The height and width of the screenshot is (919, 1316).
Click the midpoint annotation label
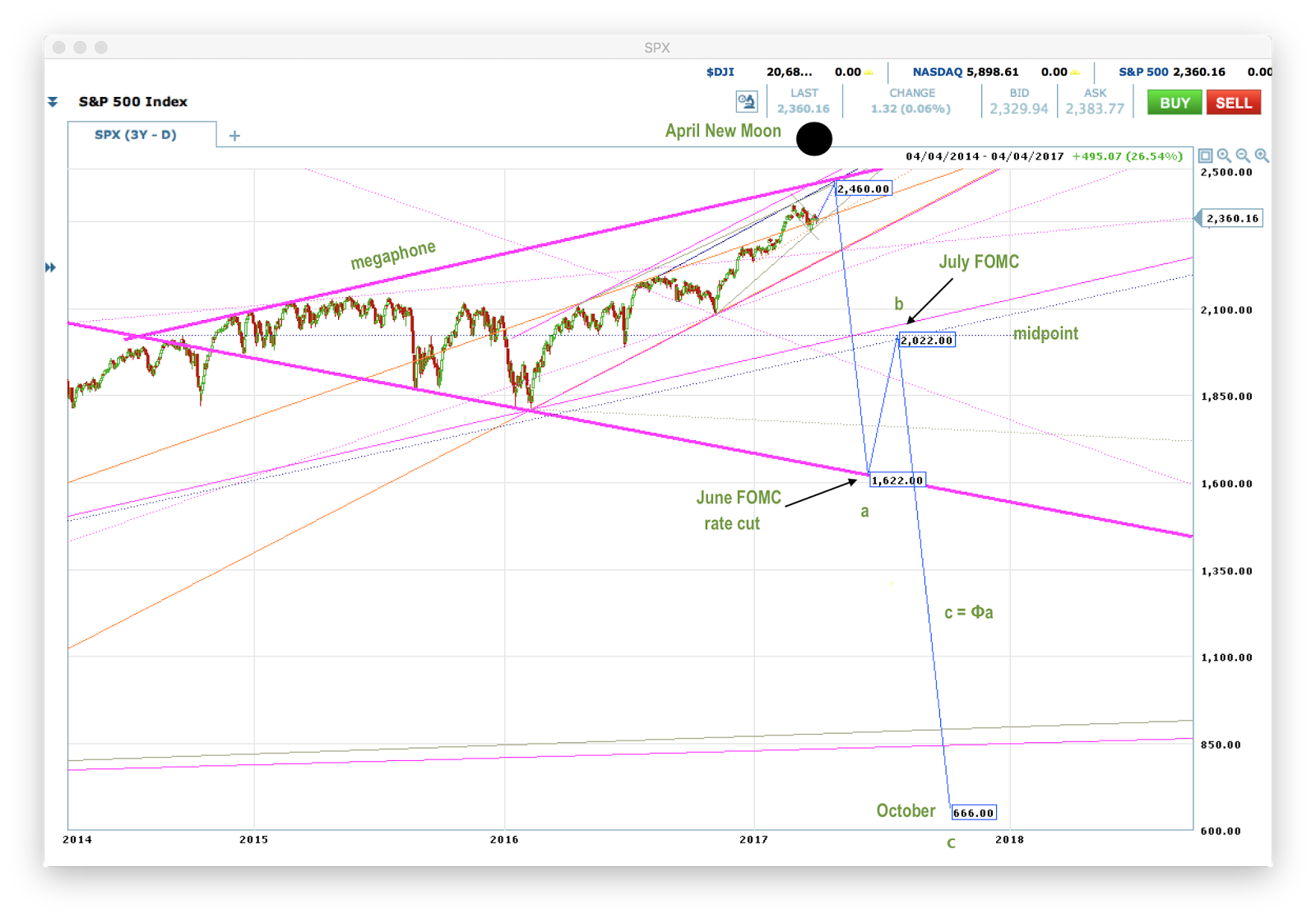tap(1045, 333)
